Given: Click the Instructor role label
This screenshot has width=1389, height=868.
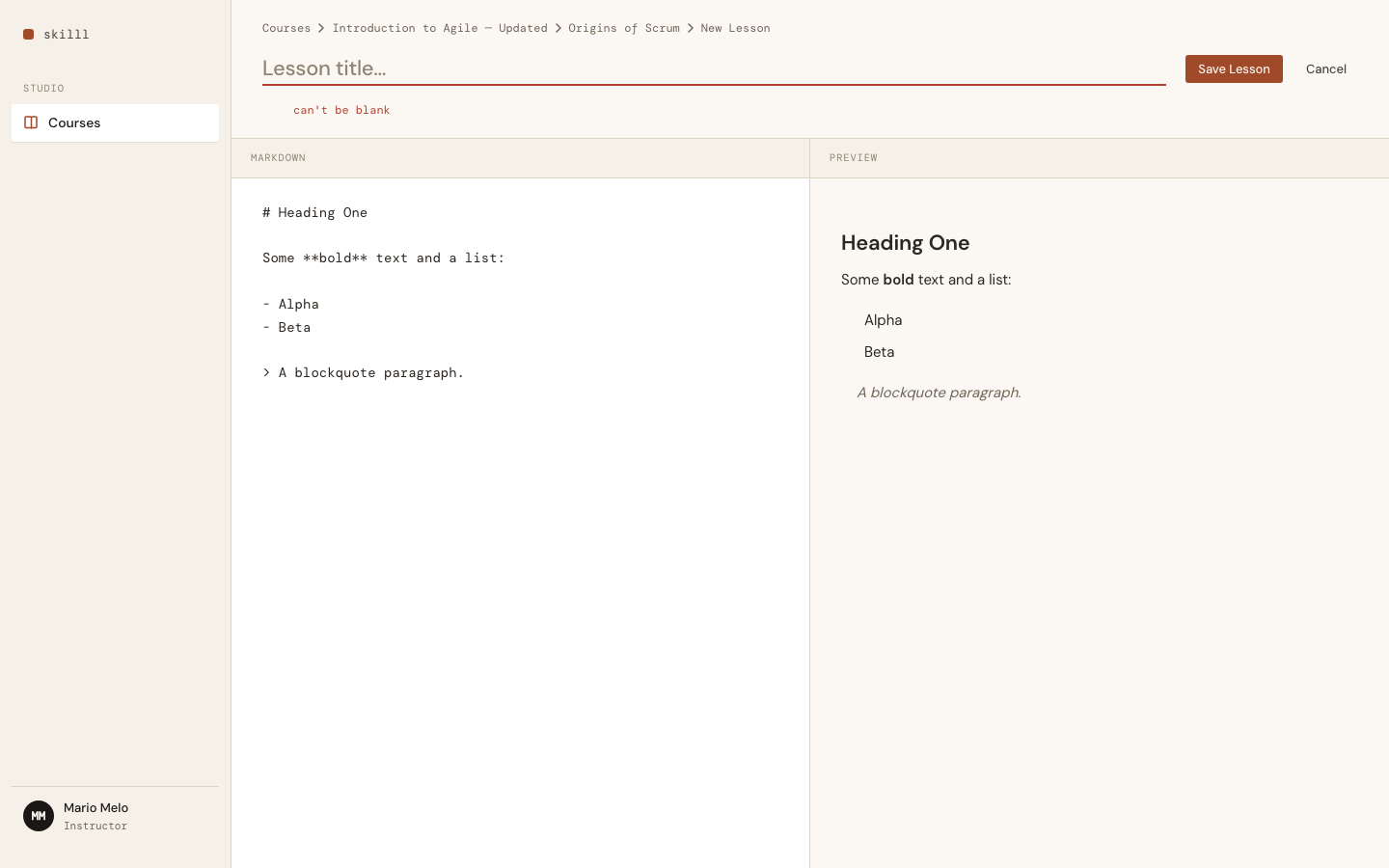Looking at the screenshot, I should (95, 827).
